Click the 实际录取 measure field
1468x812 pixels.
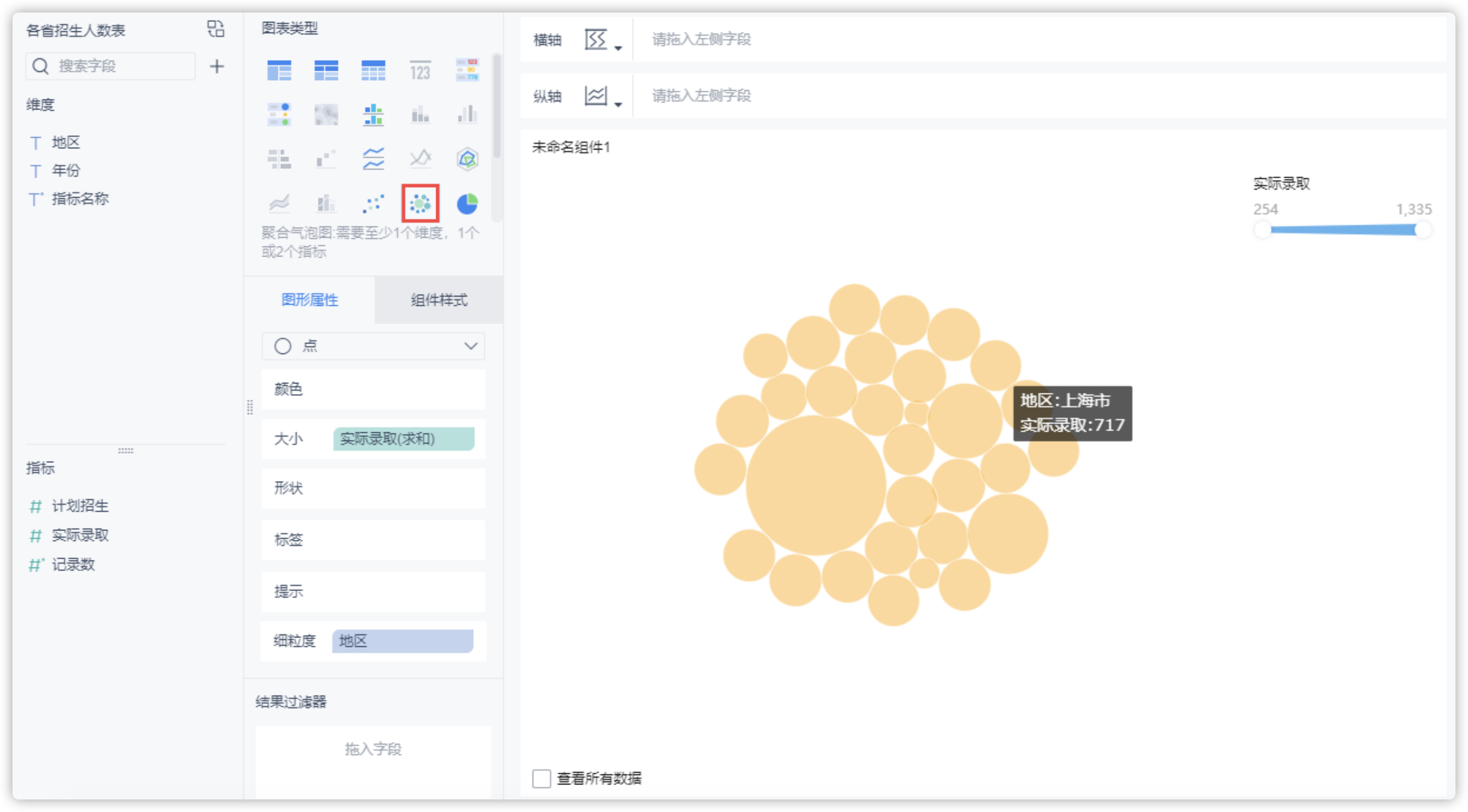[x=80, y=535]
